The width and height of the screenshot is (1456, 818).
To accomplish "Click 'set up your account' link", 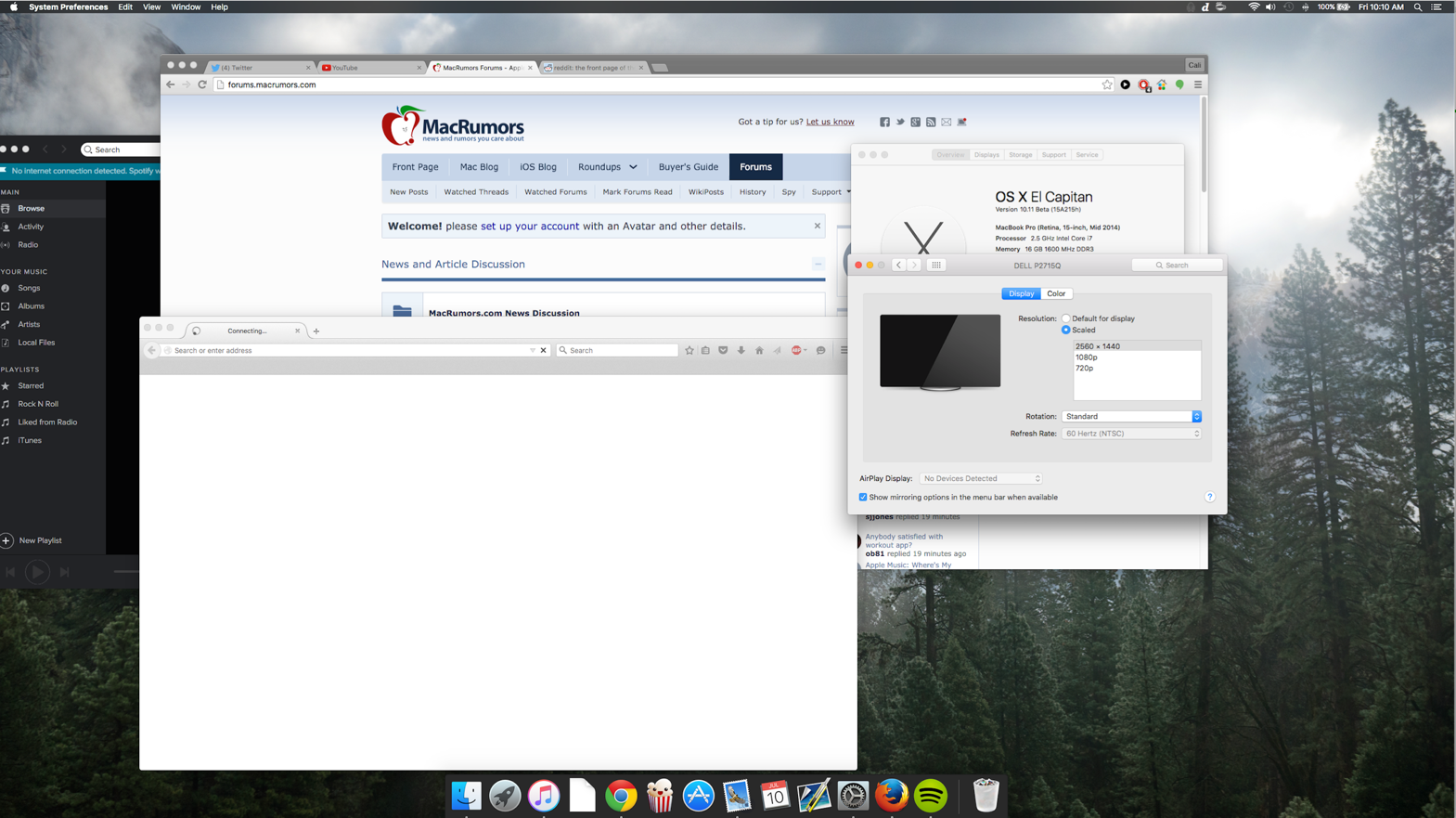I will tap(530, 227).
